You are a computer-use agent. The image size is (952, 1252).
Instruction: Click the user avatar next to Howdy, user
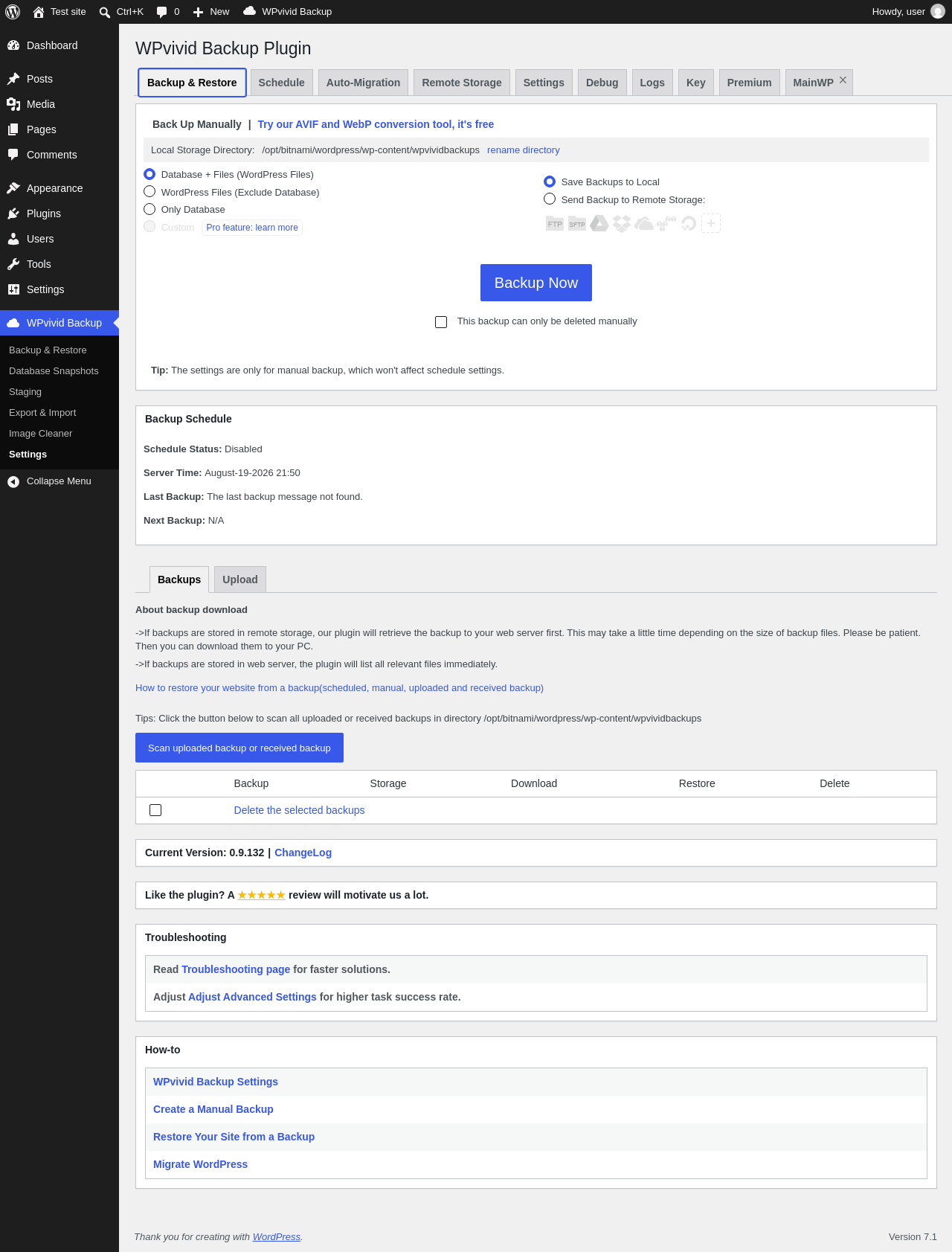click(938, 12)
